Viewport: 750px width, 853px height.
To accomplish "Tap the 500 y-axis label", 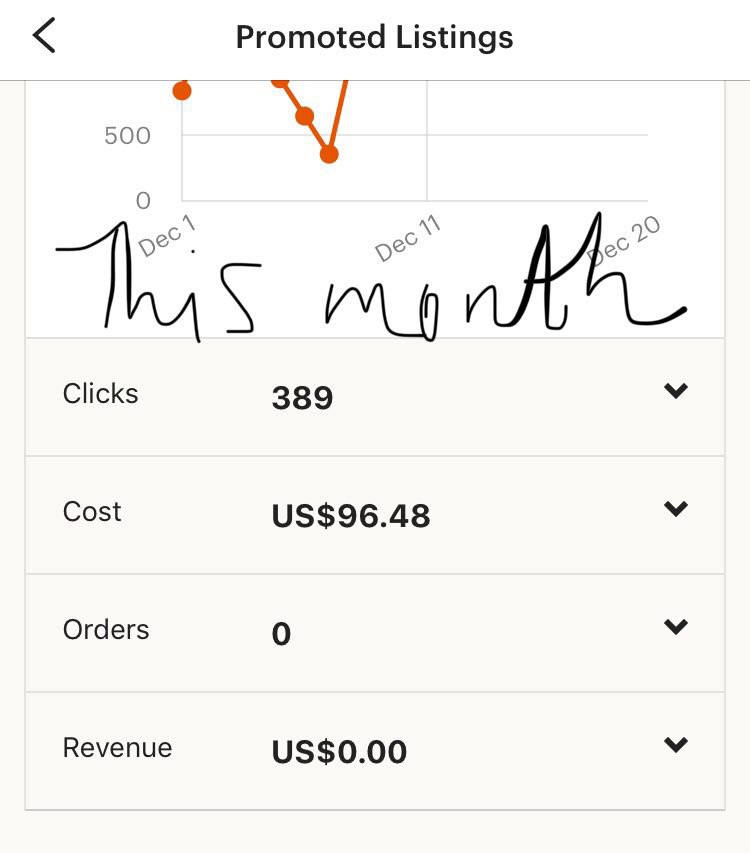I will (127, 135).
